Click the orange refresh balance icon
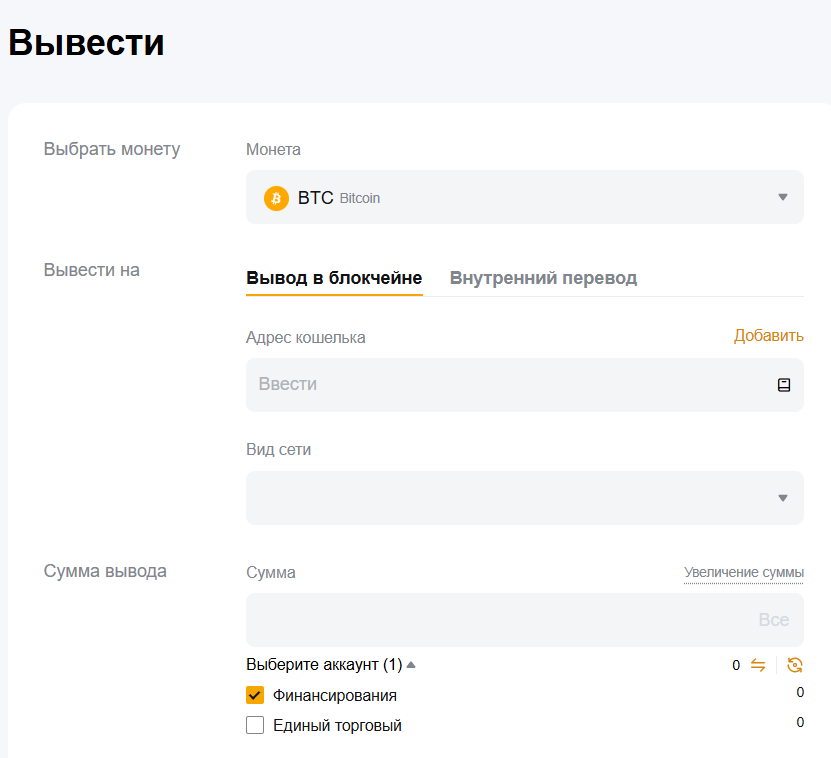Screen dimensions: 831x758 coord(795,665)
